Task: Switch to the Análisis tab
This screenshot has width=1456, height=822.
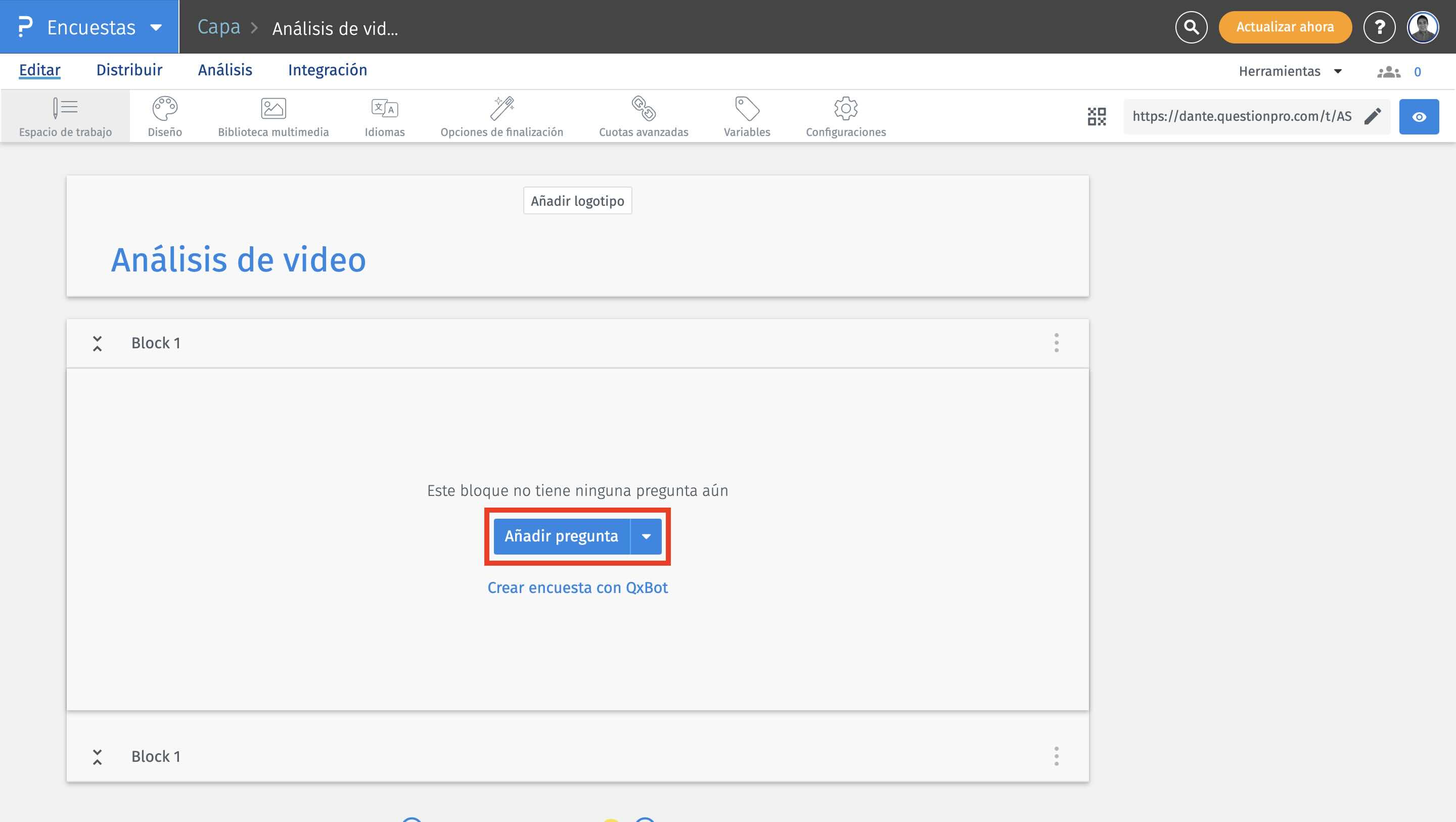Action: [225, 70]
